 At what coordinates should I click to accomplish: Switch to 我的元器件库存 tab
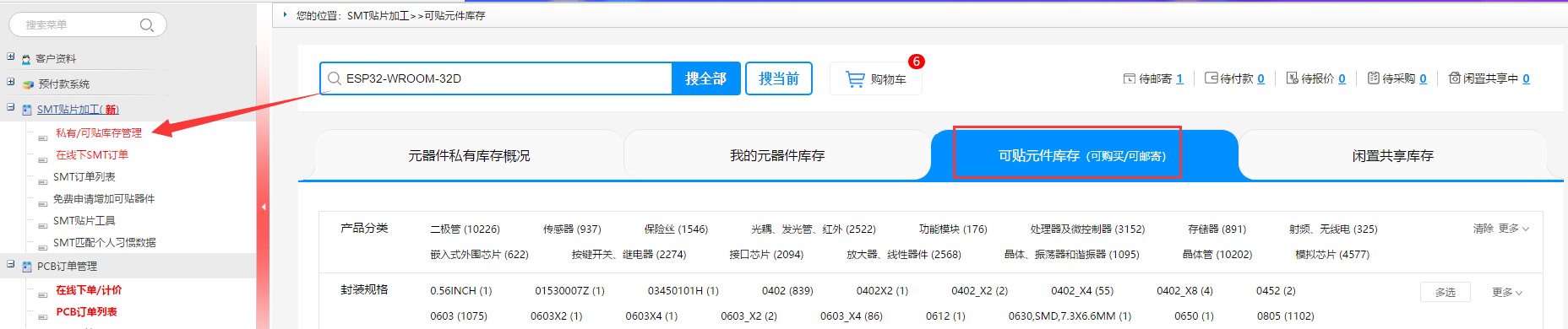click(x=777, y=155)
